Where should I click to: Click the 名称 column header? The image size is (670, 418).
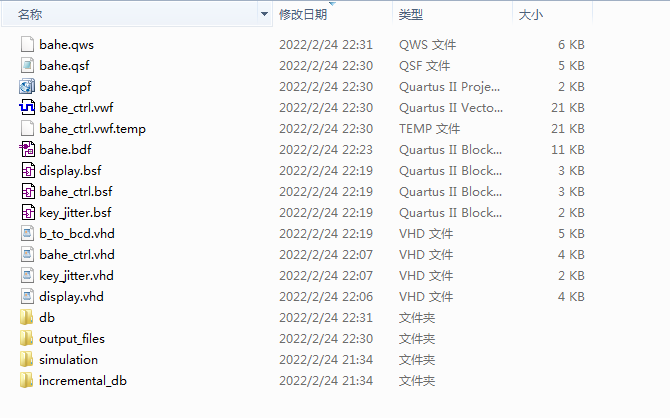pyautogui.click(x=30, y=15)
